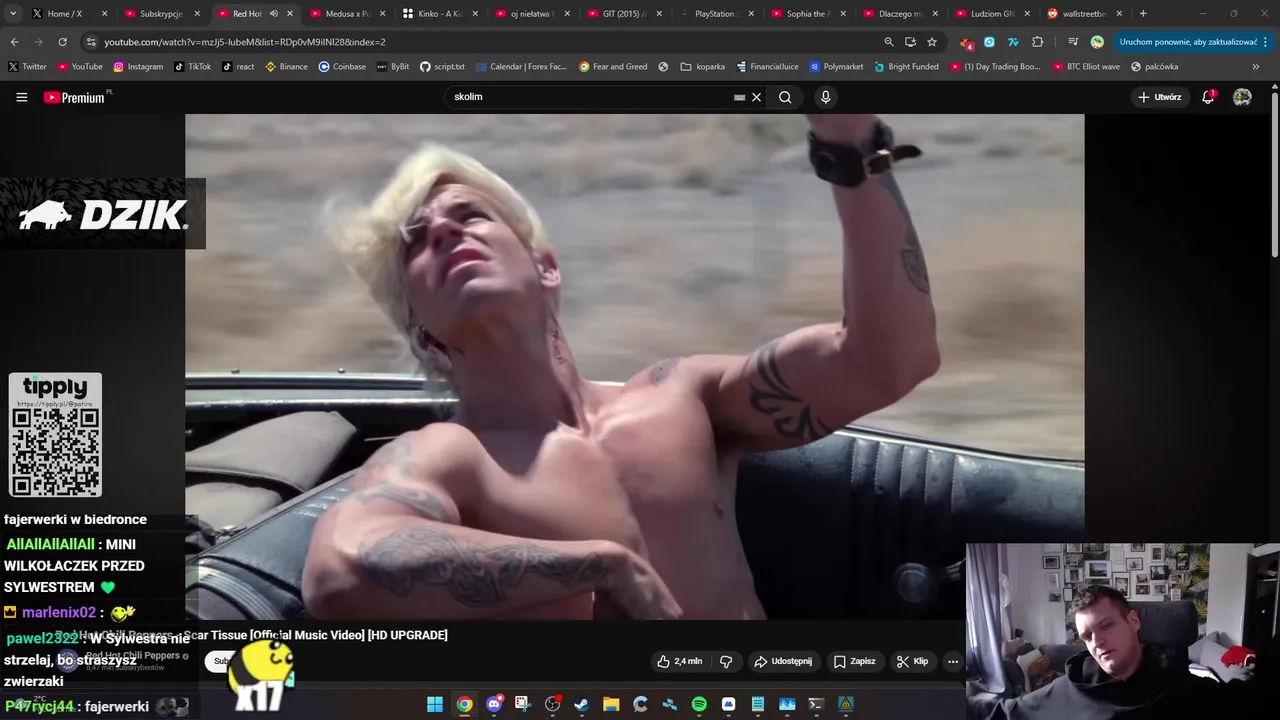The width and height of the screenshot is (1280, 720).
Task: Click the Klip clip button
Action: coord(913,661)
